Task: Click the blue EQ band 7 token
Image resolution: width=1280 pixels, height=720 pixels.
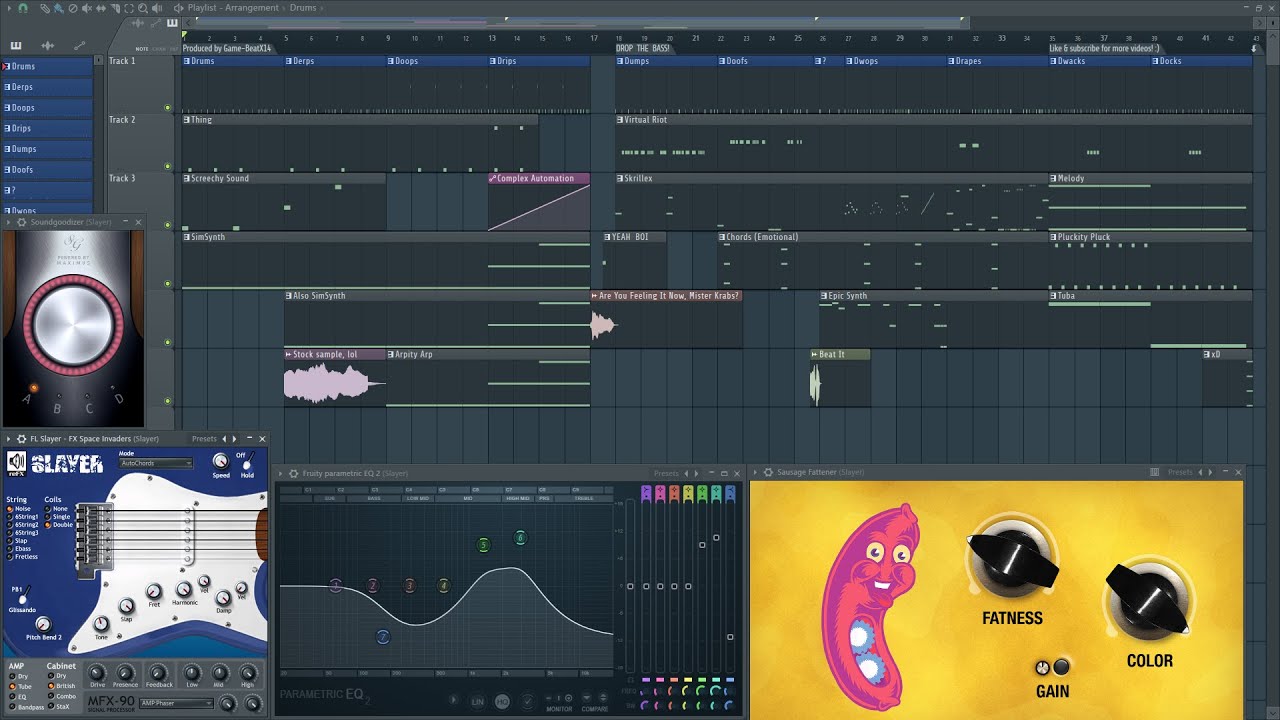Action: point(383,637)
